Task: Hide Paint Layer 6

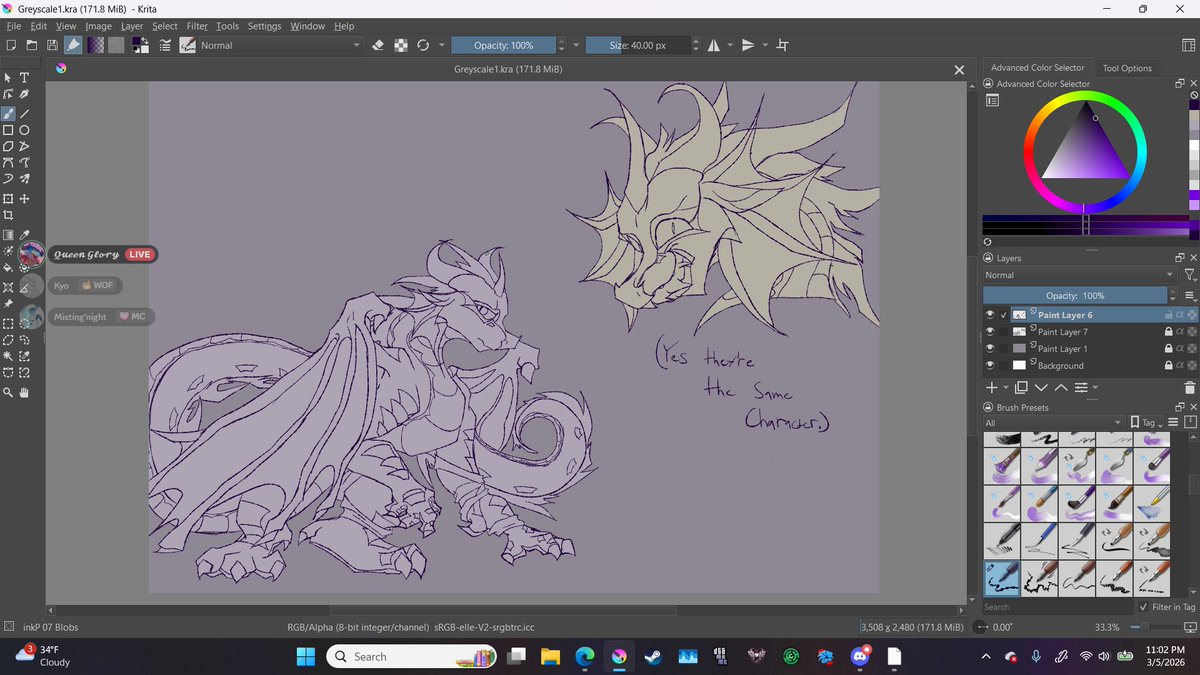Action: coord(990,315)
